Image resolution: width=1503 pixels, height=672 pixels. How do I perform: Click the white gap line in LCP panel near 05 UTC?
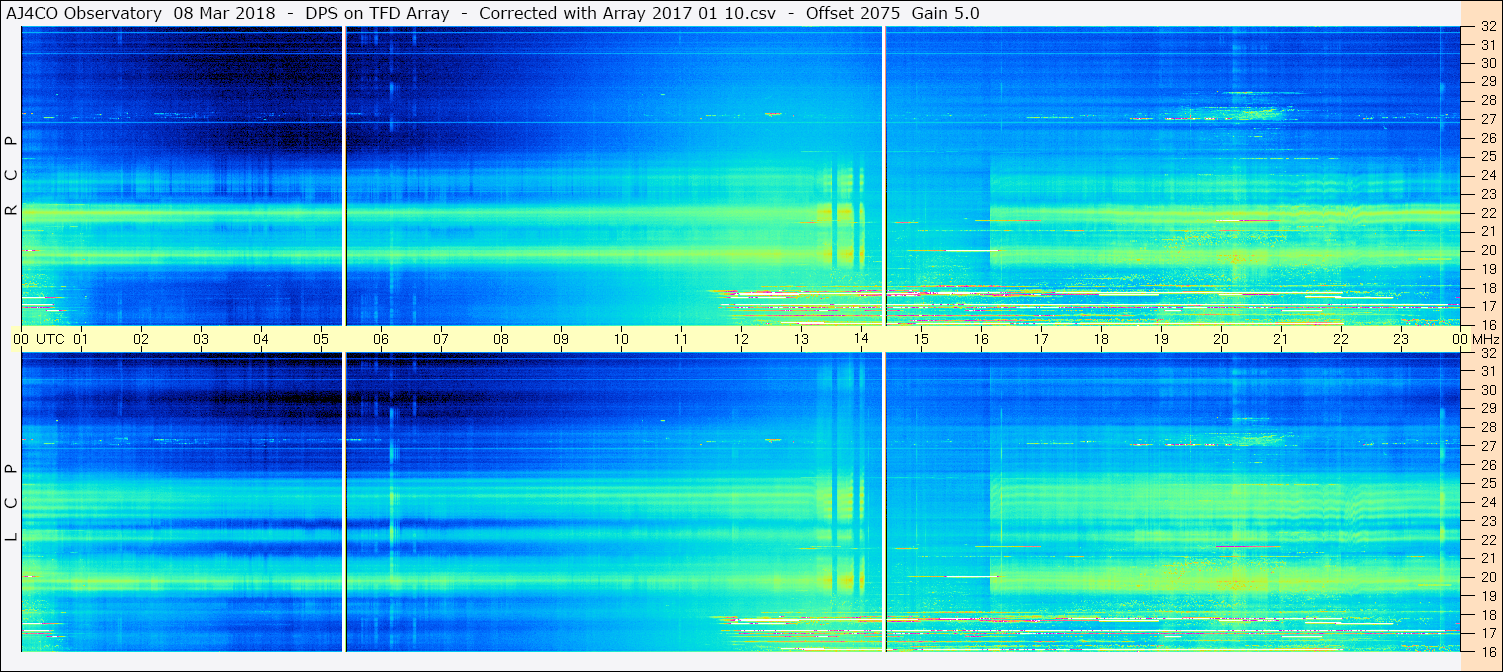pos(344,502)
